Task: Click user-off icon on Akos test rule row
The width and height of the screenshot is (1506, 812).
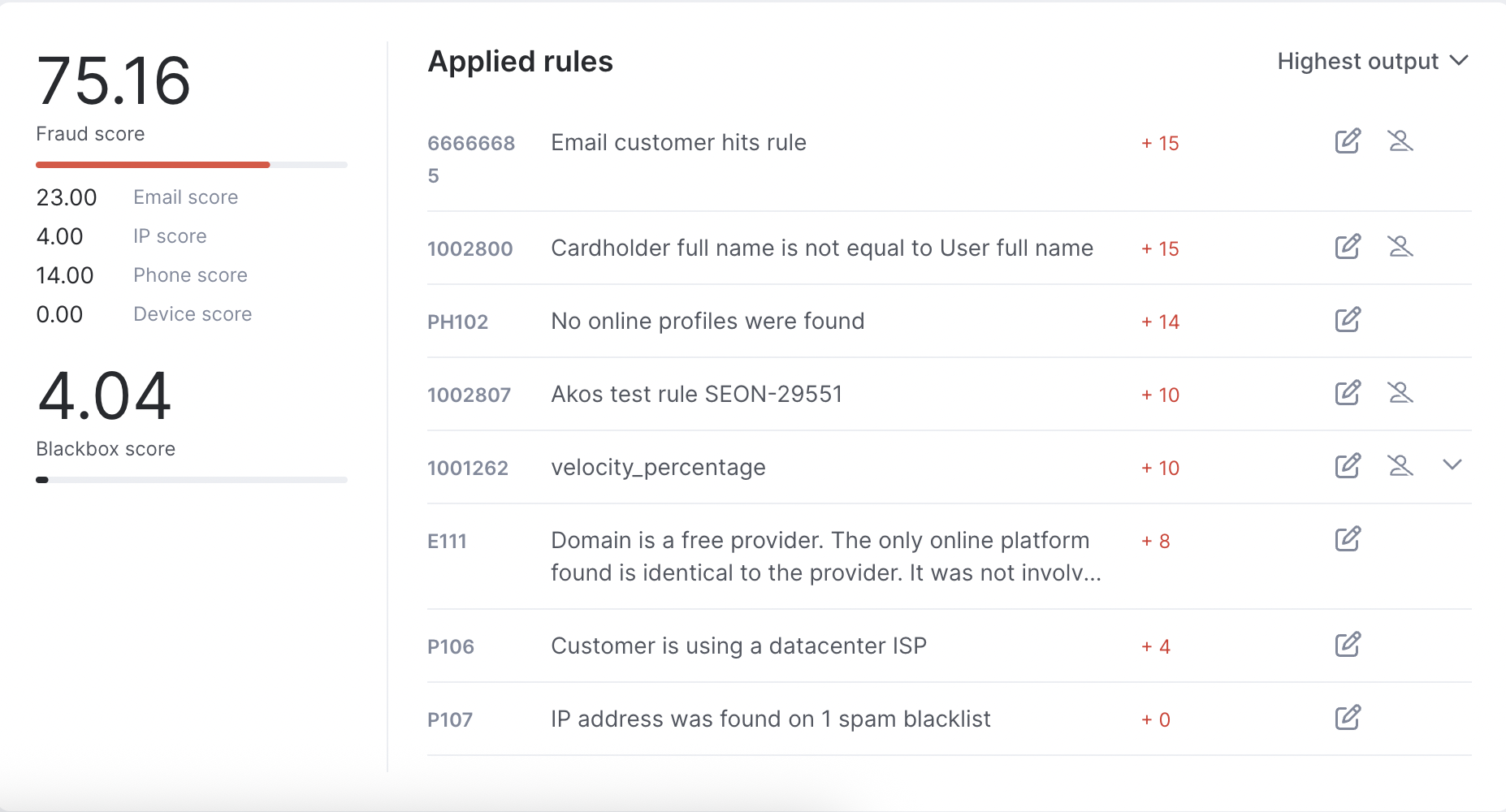Action: click(x=1400, y=393)
